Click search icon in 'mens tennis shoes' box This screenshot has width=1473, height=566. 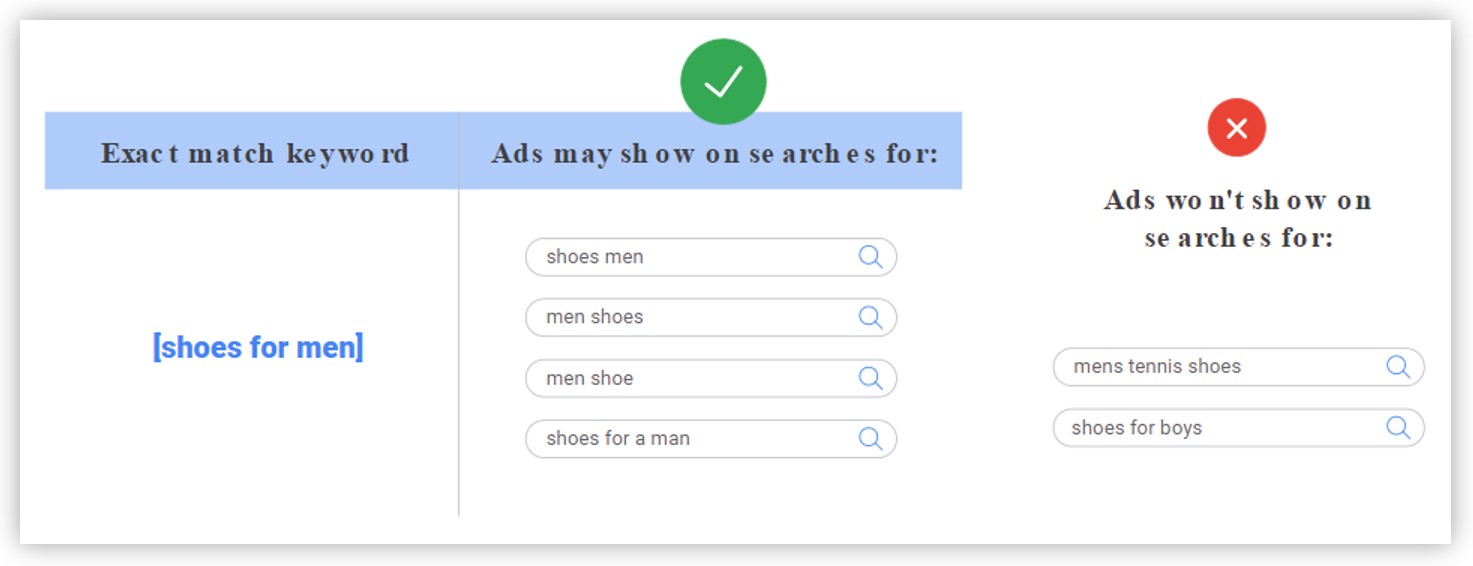point(1398,367)
